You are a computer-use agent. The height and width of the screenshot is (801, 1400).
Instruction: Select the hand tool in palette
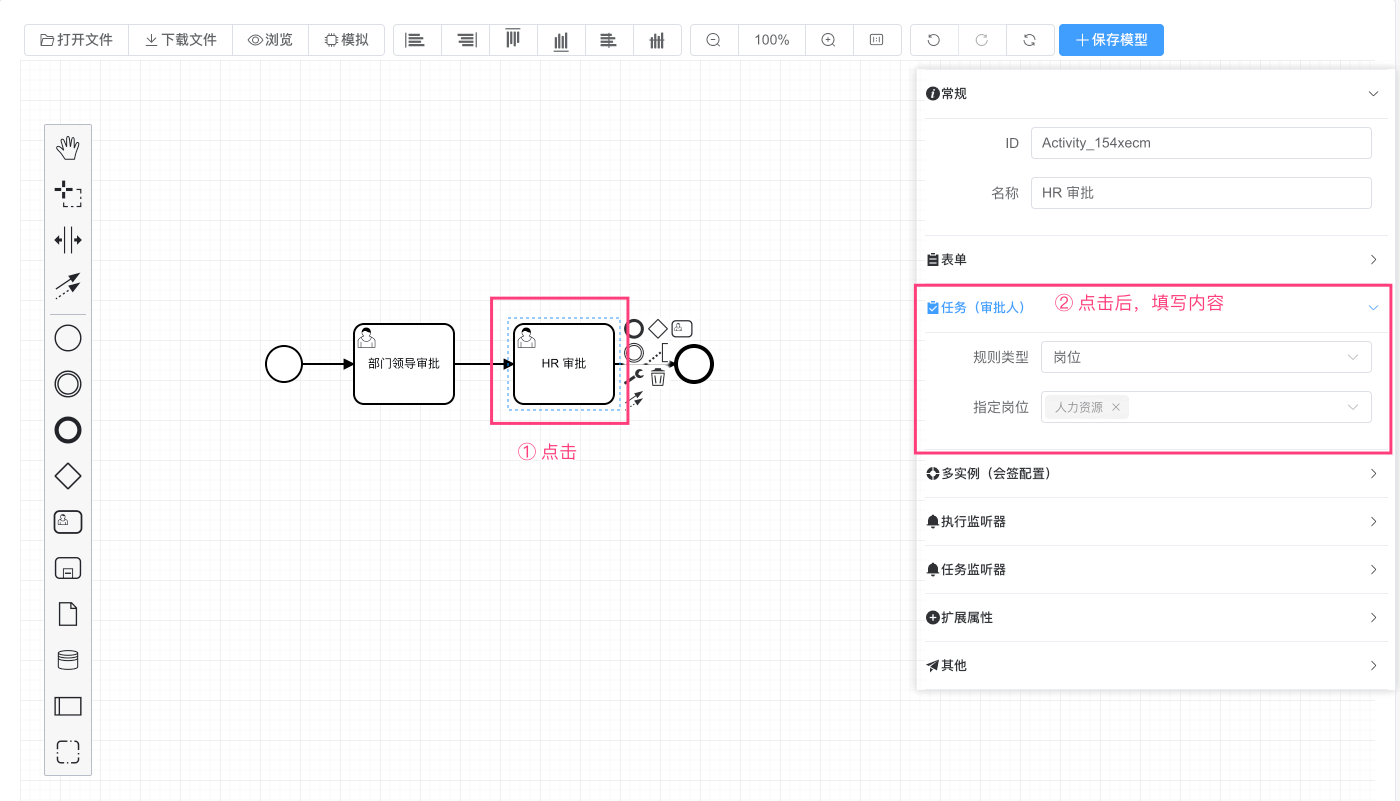[x=67, y=149]
